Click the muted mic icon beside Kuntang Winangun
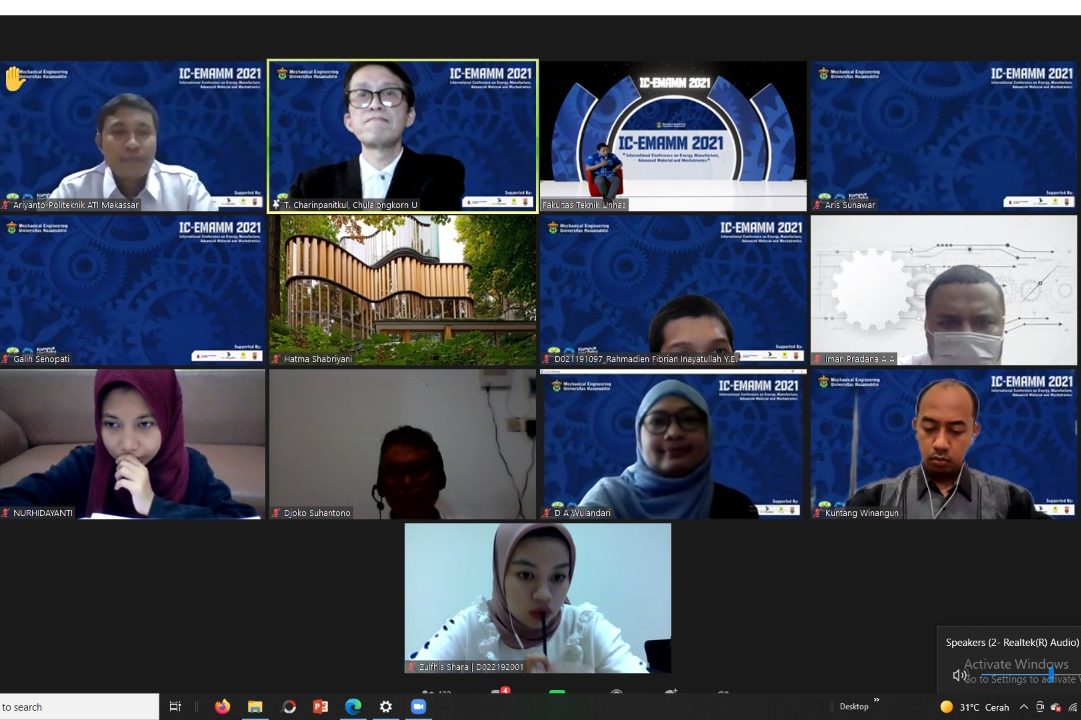Viewport: 1081px width, 720px height. tap(818, 513)
